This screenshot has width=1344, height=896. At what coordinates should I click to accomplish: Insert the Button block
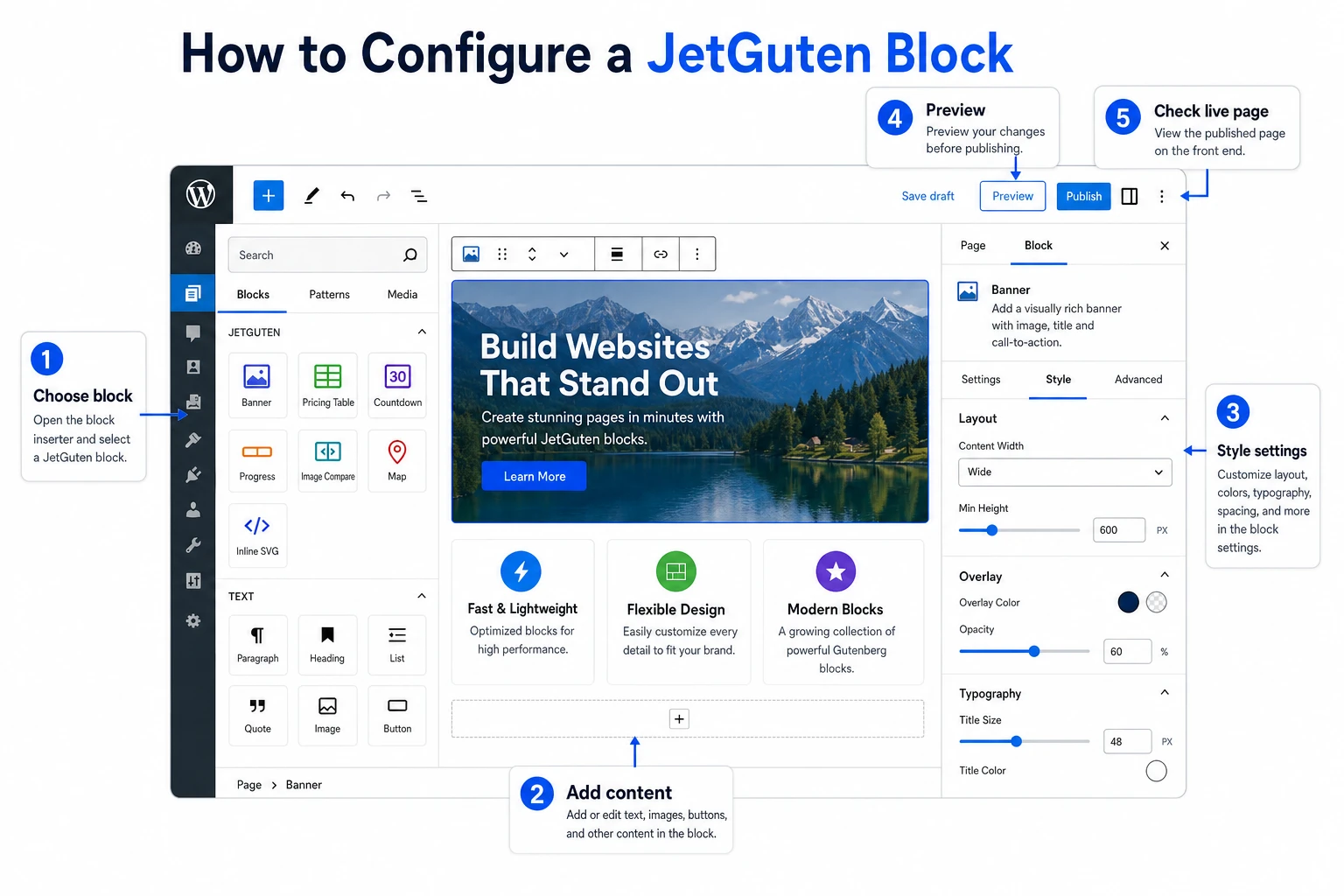click(397, 716)
